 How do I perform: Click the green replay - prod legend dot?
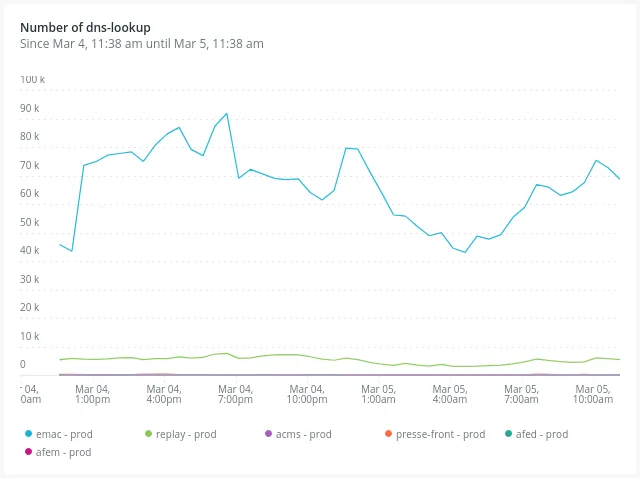(x=148, y=434)
